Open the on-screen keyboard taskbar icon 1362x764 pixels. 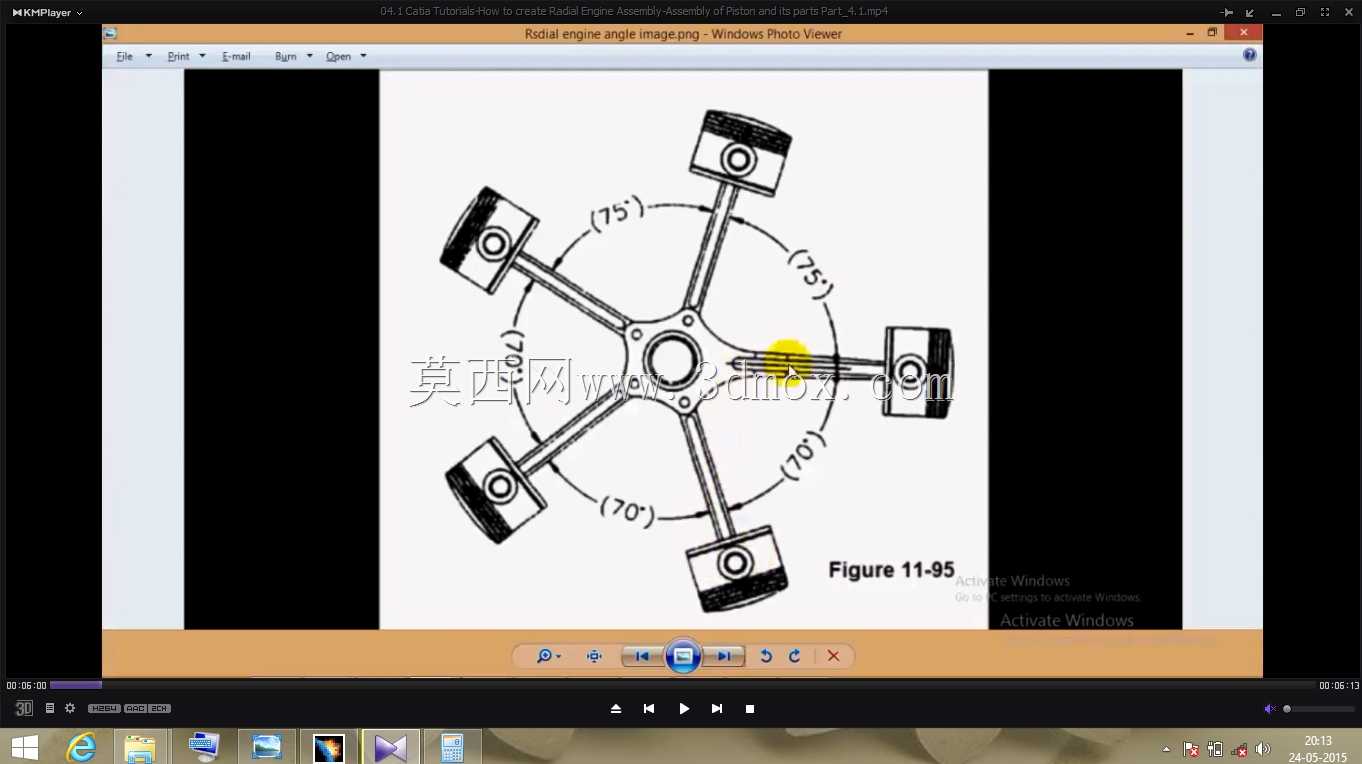pos(204,746)
